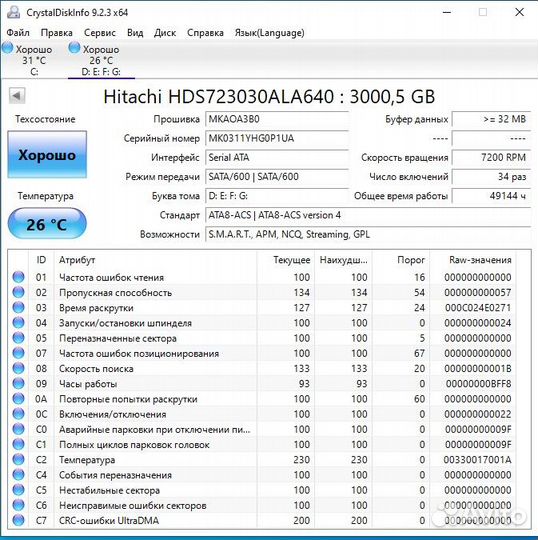Click the SATA/600 transfer mode field
The height and width of the screenshot is (540, 538).
[x=277, y=177]
